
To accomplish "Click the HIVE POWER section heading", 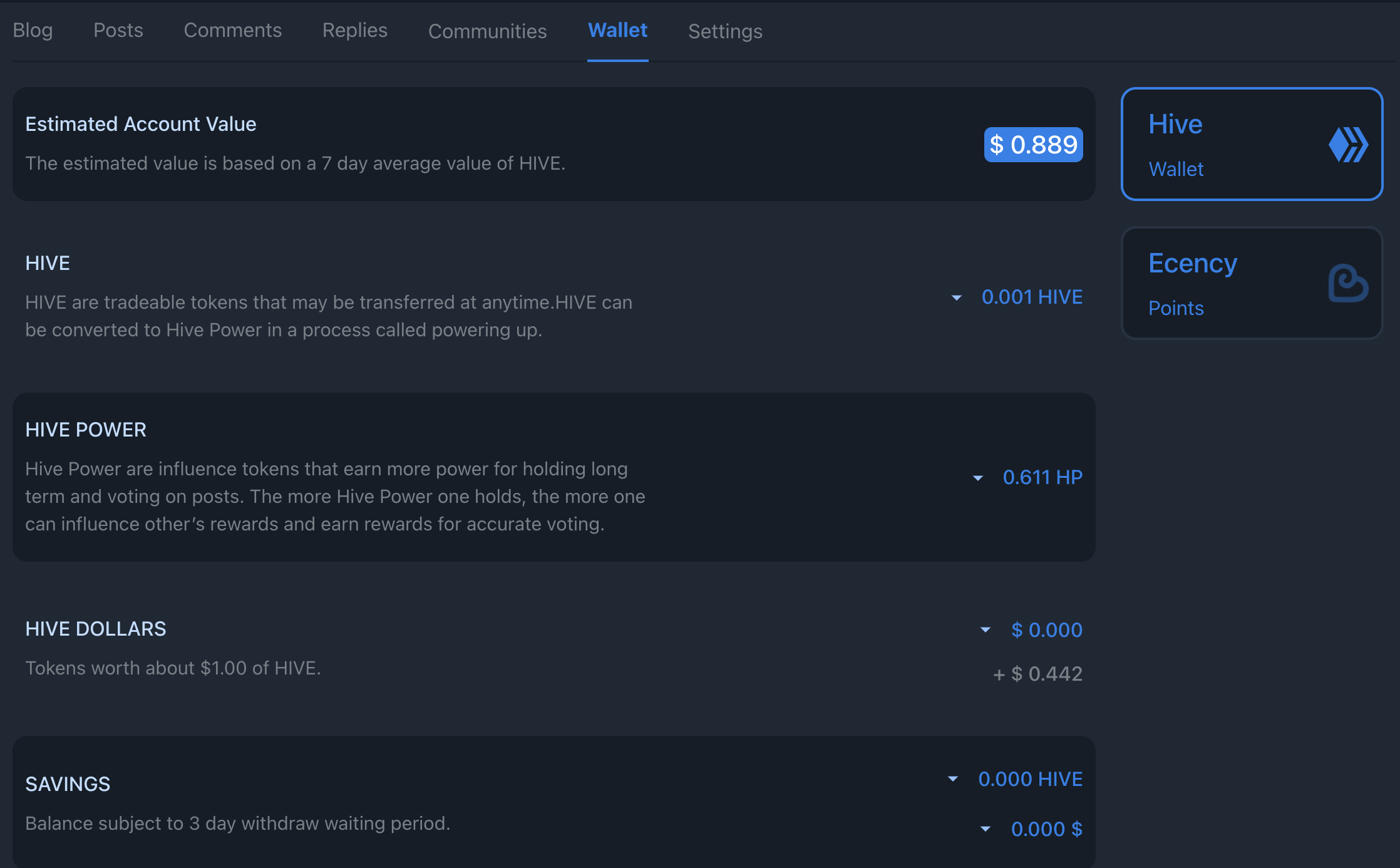I will click(x=86, y=430).
